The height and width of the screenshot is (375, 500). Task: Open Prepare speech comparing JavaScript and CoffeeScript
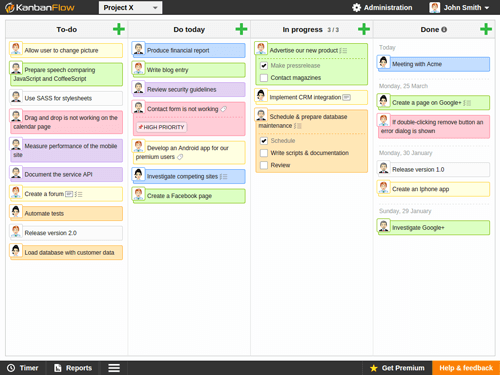[x=66, y=74]
